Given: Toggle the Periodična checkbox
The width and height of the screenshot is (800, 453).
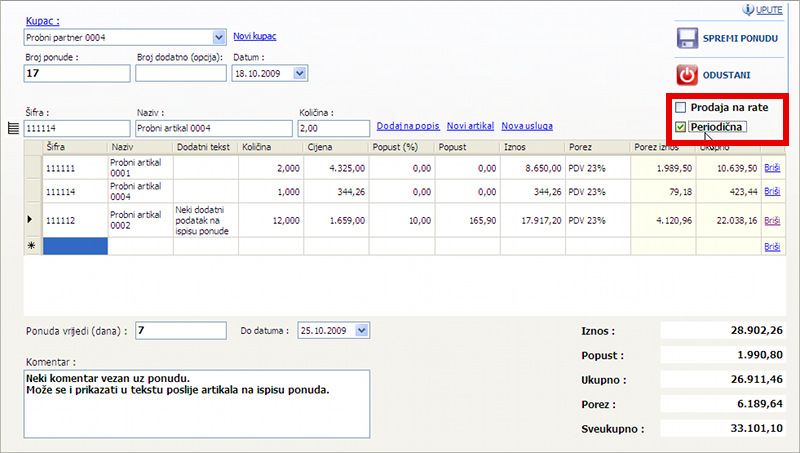Looking at the screenshot, I should pyautogui.click(x=681, y=127).
